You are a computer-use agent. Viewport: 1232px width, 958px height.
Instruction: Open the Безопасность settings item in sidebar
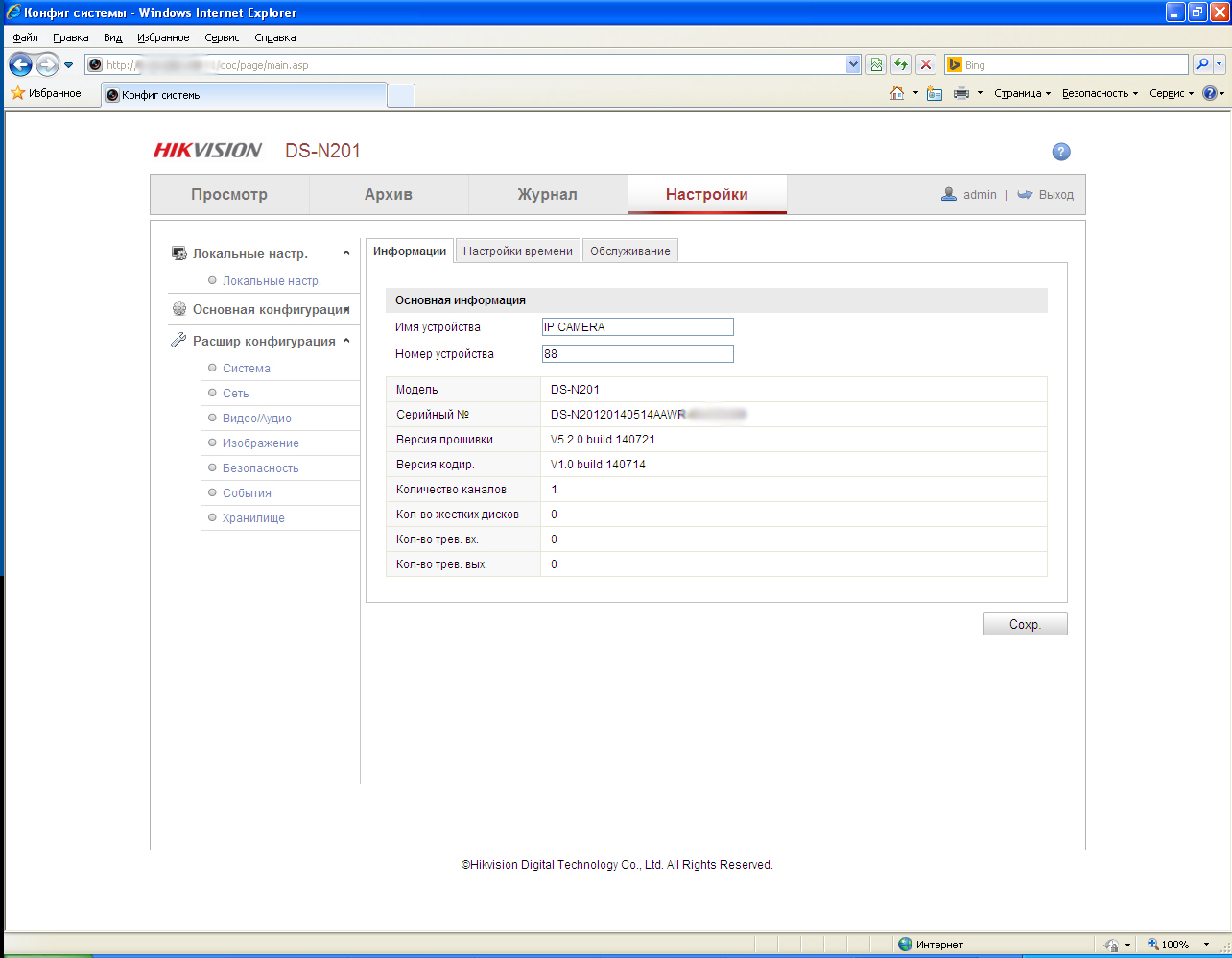click(261, 468)
